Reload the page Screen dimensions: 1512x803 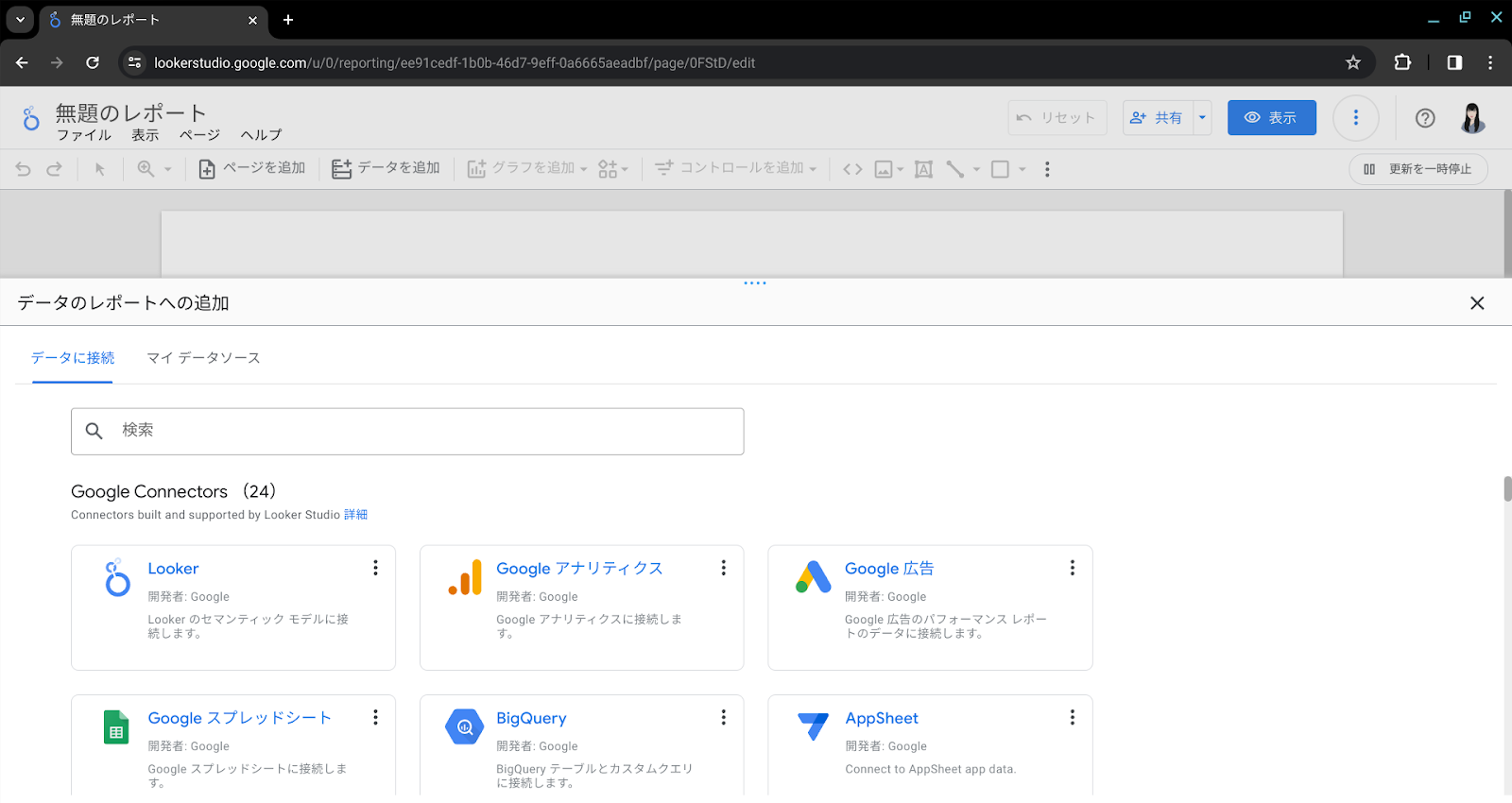coord(93,62)
